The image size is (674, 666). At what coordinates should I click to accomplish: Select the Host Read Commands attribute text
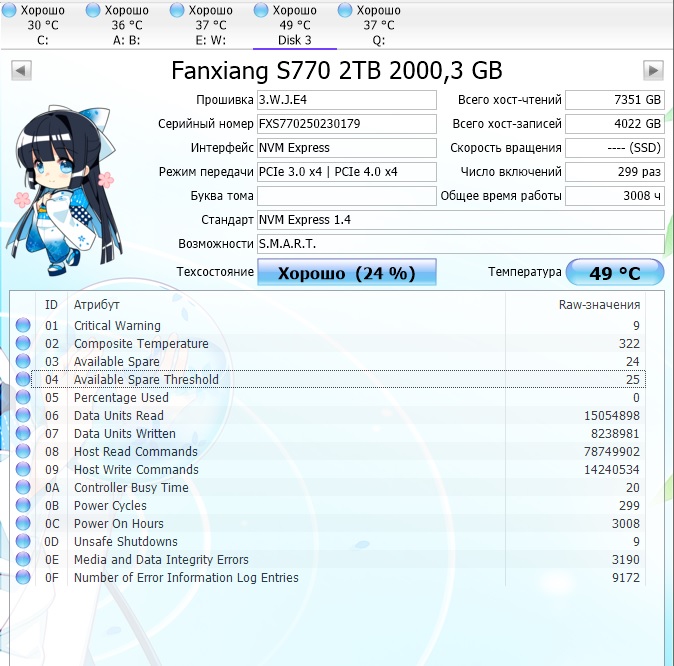[135, 451]
